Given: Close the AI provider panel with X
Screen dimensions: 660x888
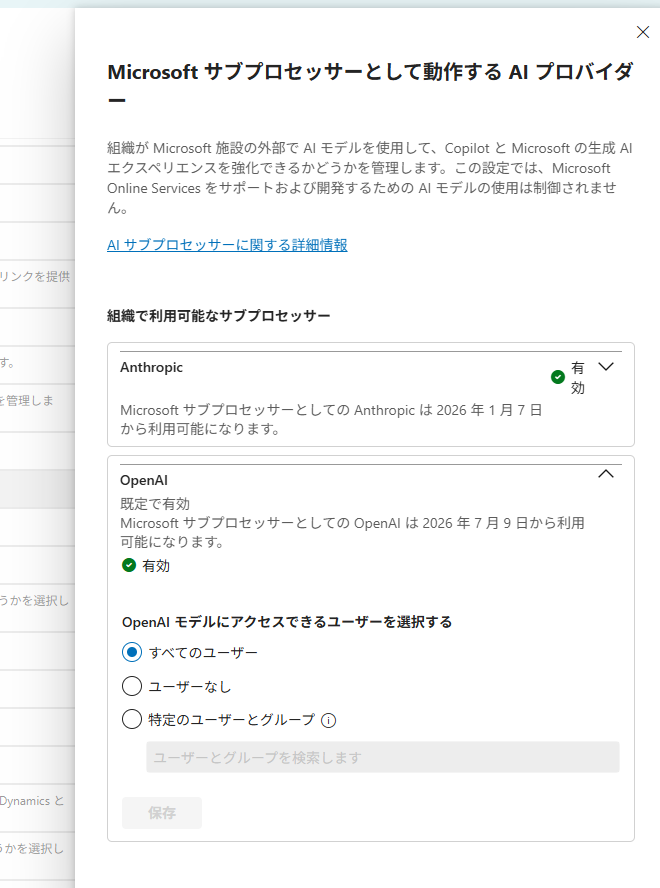Looking at the screenshot, I should (x=642, y=32).
